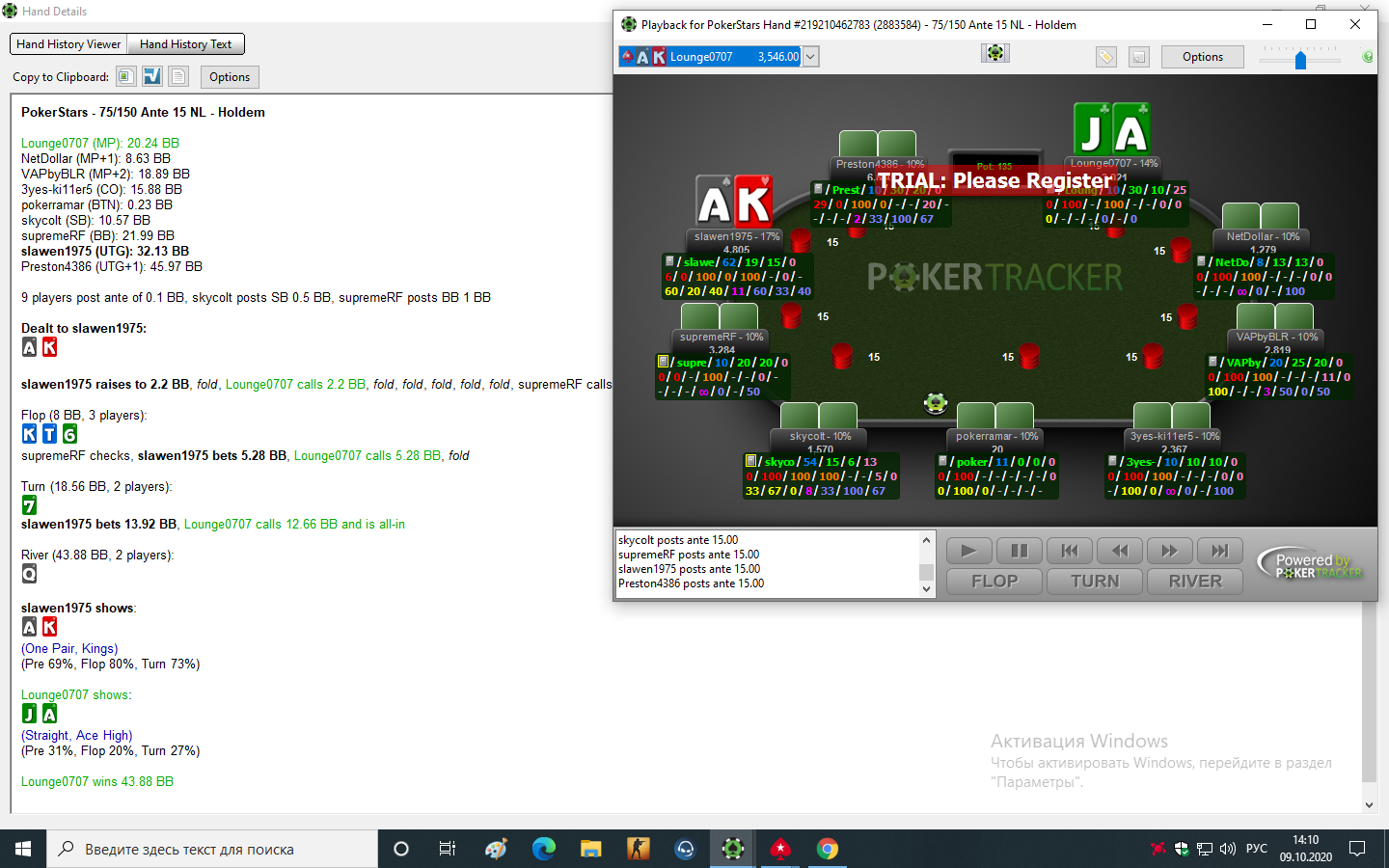Jump to the TURN street

[x=1095, y=582]
